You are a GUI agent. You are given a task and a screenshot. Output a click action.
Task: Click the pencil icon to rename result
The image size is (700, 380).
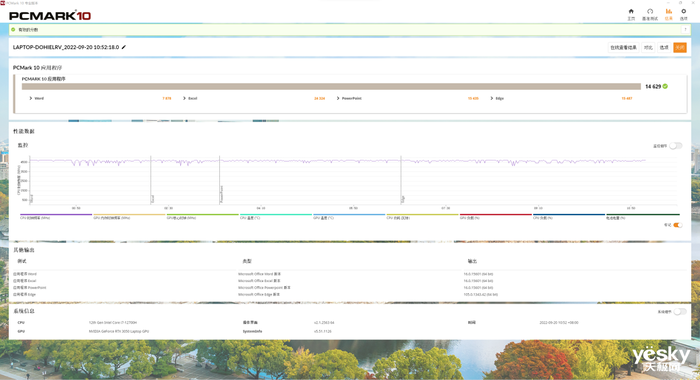point(124,47)
